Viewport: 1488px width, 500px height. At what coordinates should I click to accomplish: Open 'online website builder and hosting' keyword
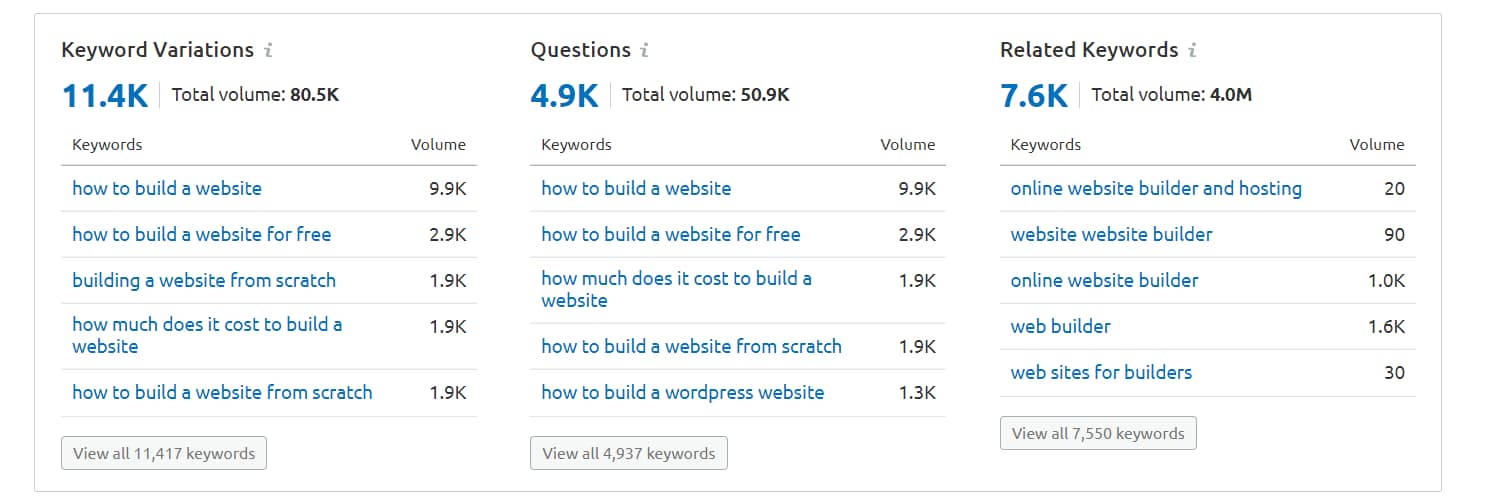point(1156,189)
